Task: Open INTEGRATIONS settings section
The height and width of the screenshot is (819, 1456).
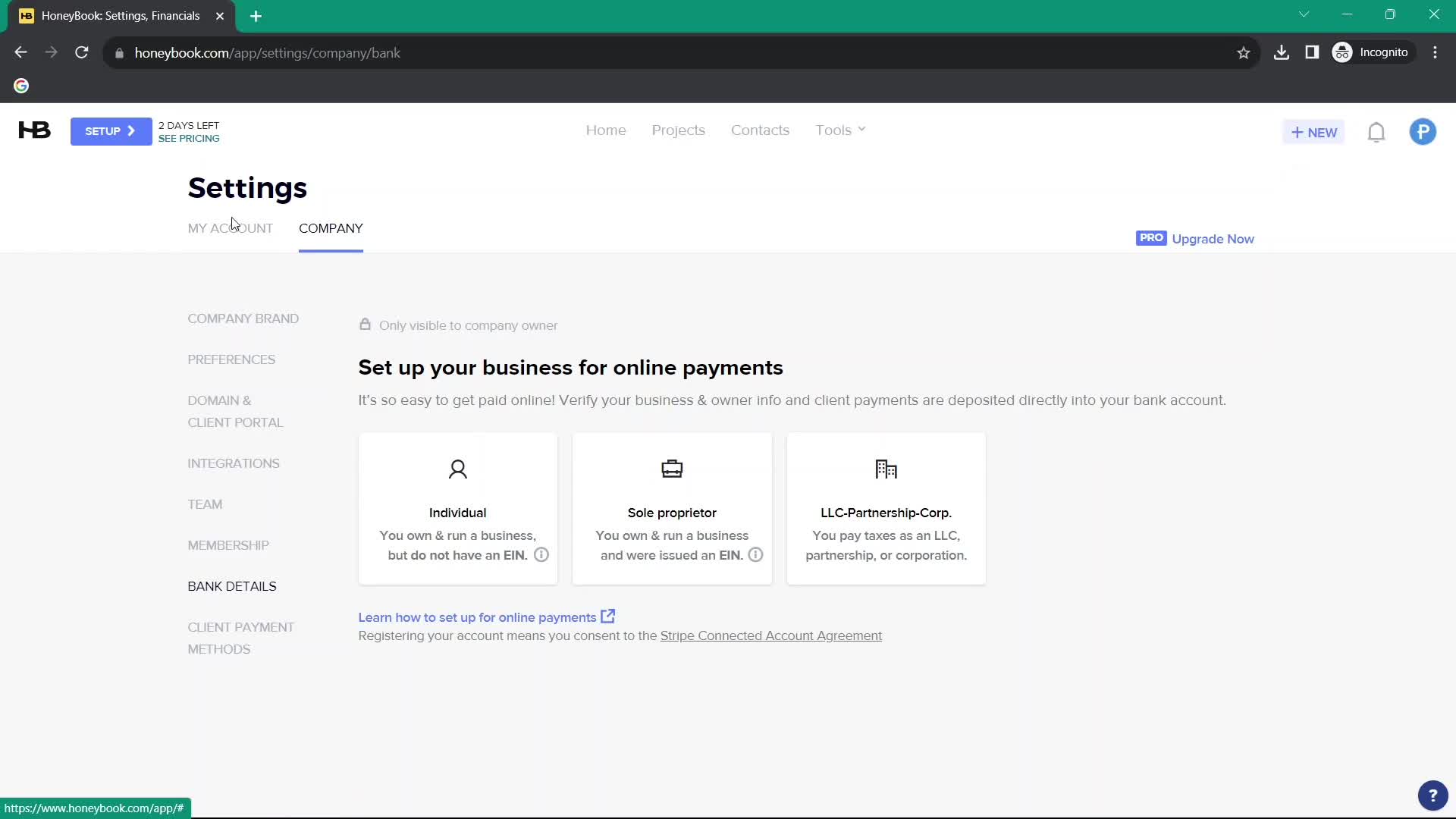Action: point(234,463)
